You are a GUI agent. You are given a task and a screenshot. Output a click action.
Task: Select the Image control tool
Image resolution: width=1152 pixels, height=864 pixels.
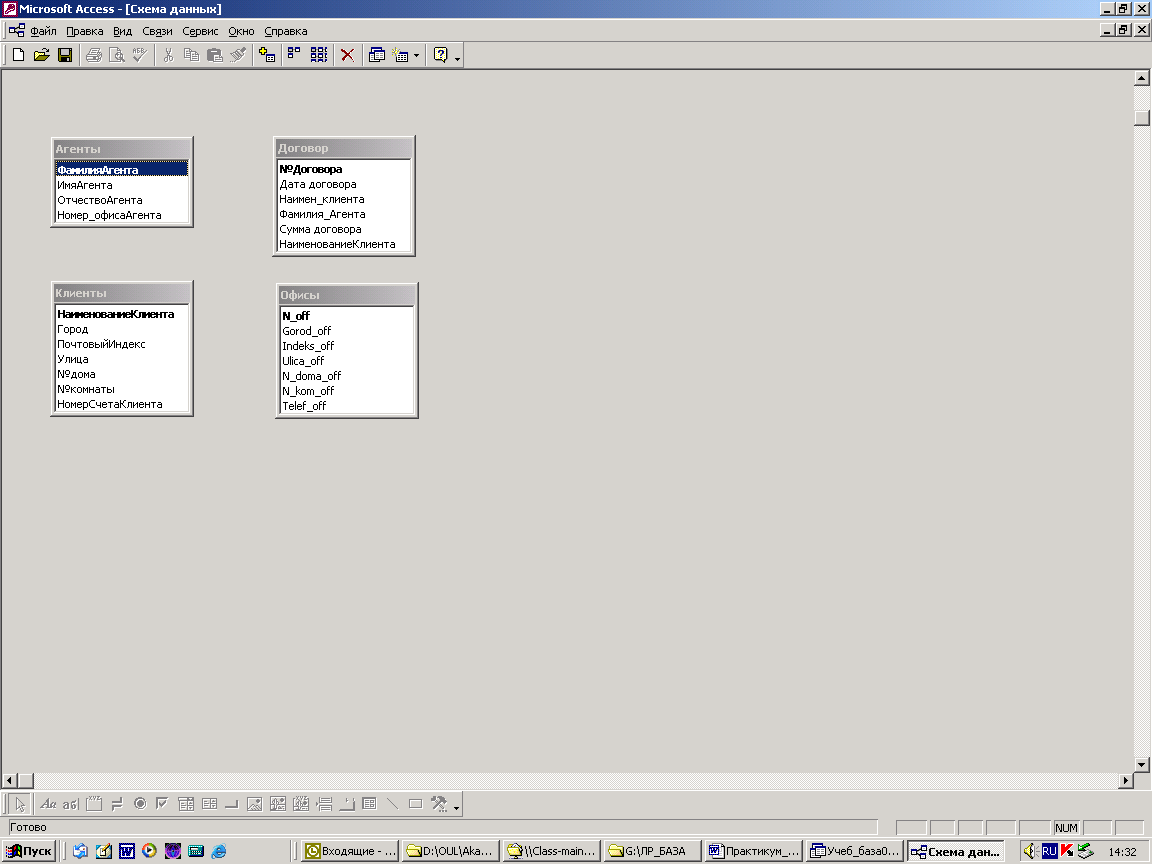[254, 804]
